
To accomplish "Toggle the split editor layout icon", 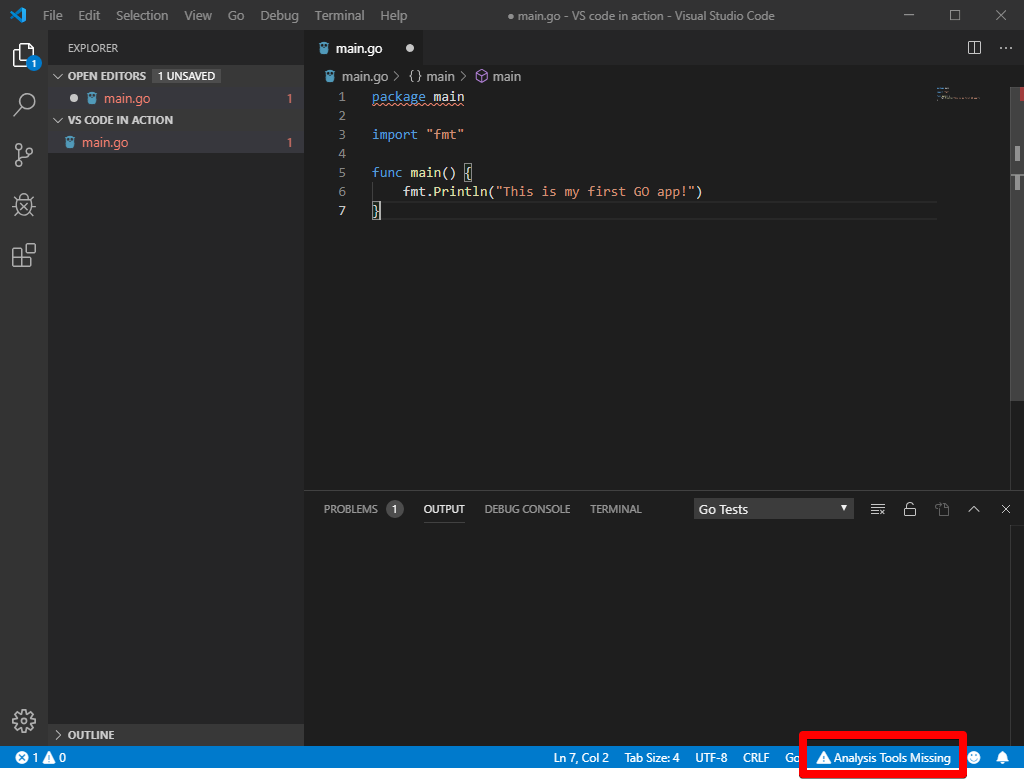I will coord(973,47).
